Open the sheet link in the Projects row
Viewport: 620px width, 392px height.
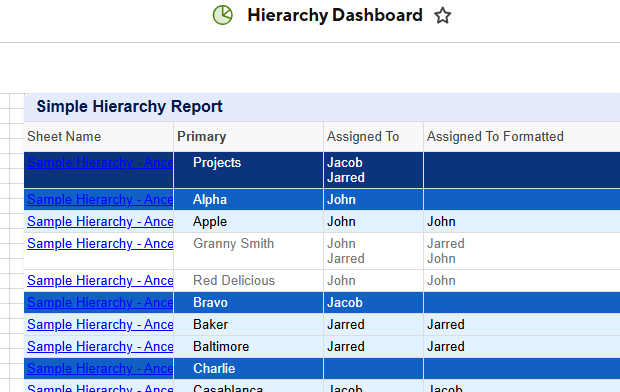point(100,163)
